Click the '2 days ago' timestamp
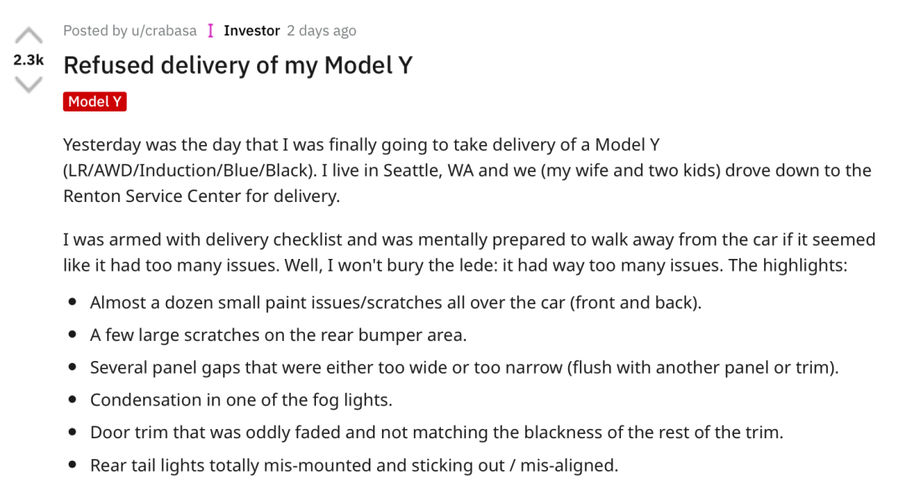The width and height of the screenshot is (905, 486). pyautogui.click(x=321, y=31)
